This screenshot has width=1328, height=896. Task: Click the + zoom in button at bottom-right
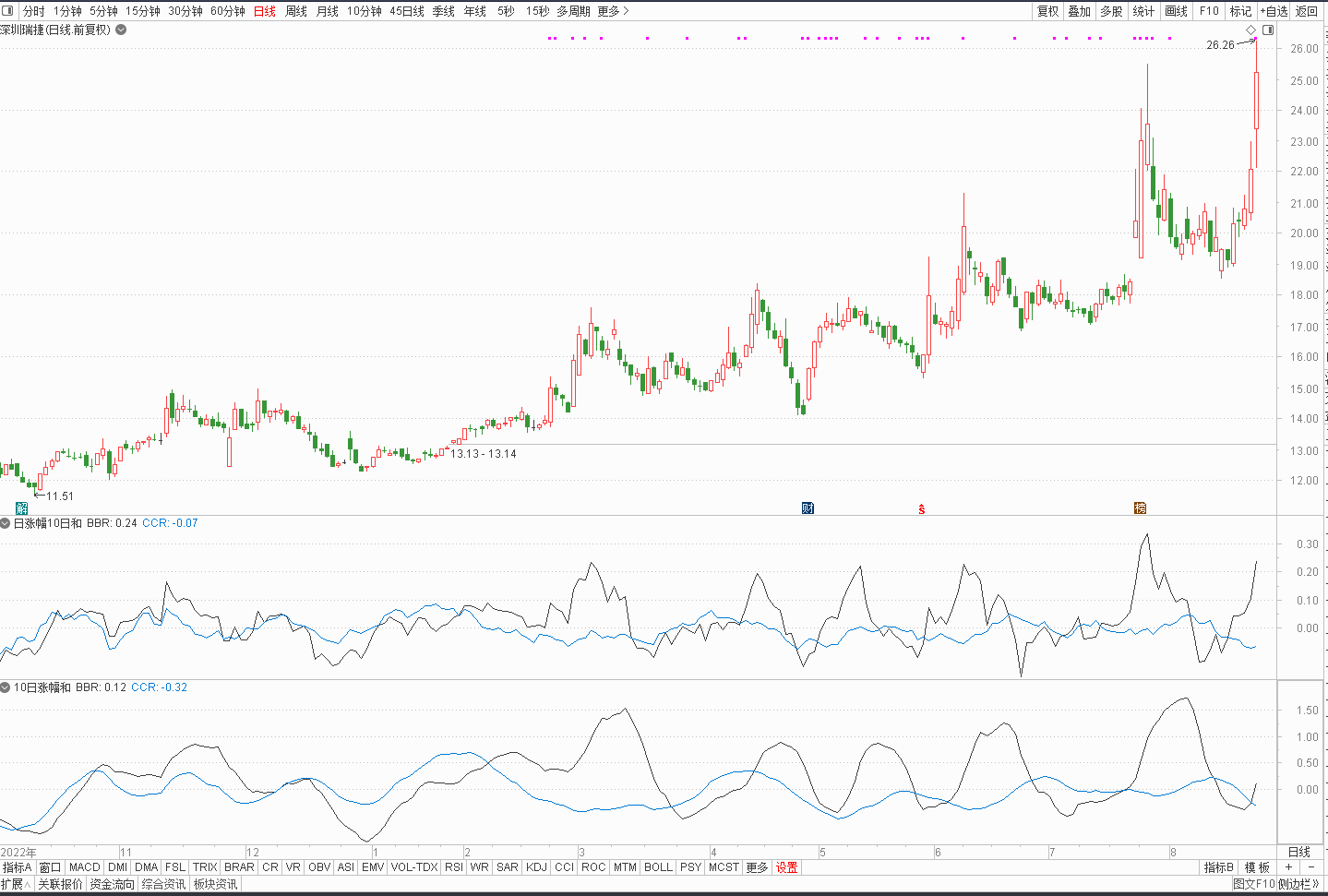click(1289, 867)
